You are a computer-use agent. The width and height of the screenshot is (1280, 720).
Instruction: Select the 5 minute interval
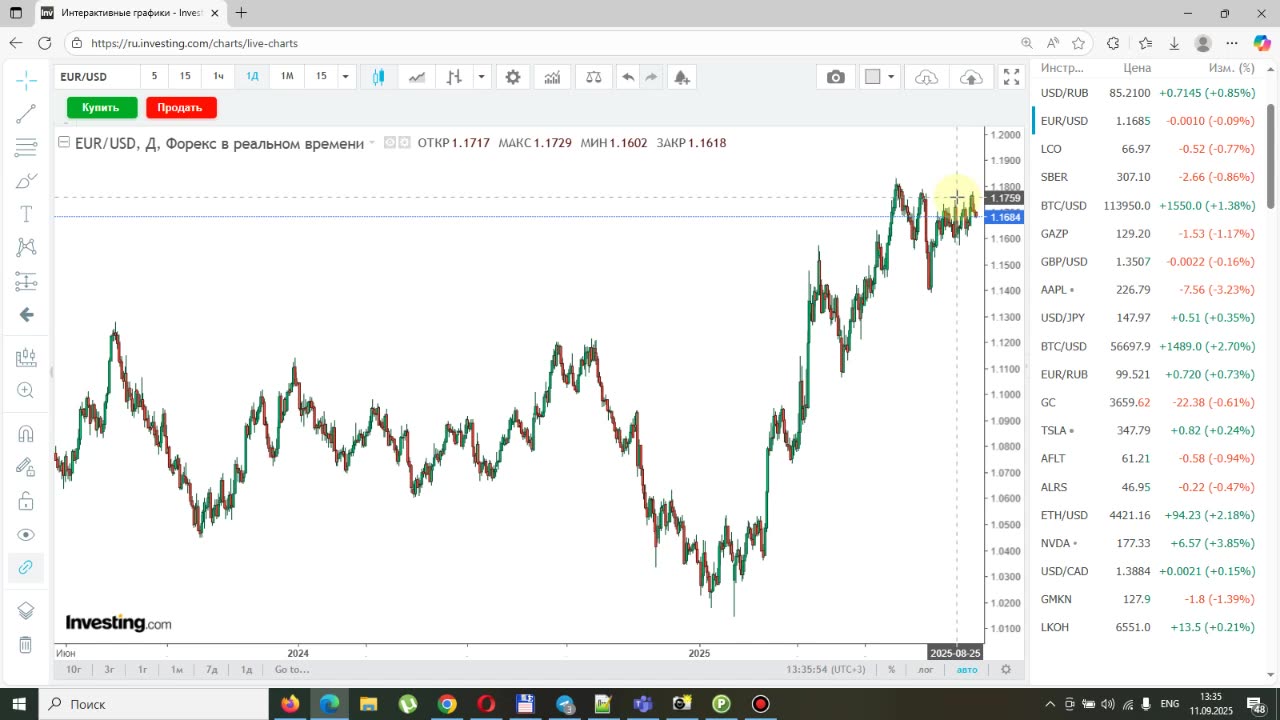(x=154, y=77)
